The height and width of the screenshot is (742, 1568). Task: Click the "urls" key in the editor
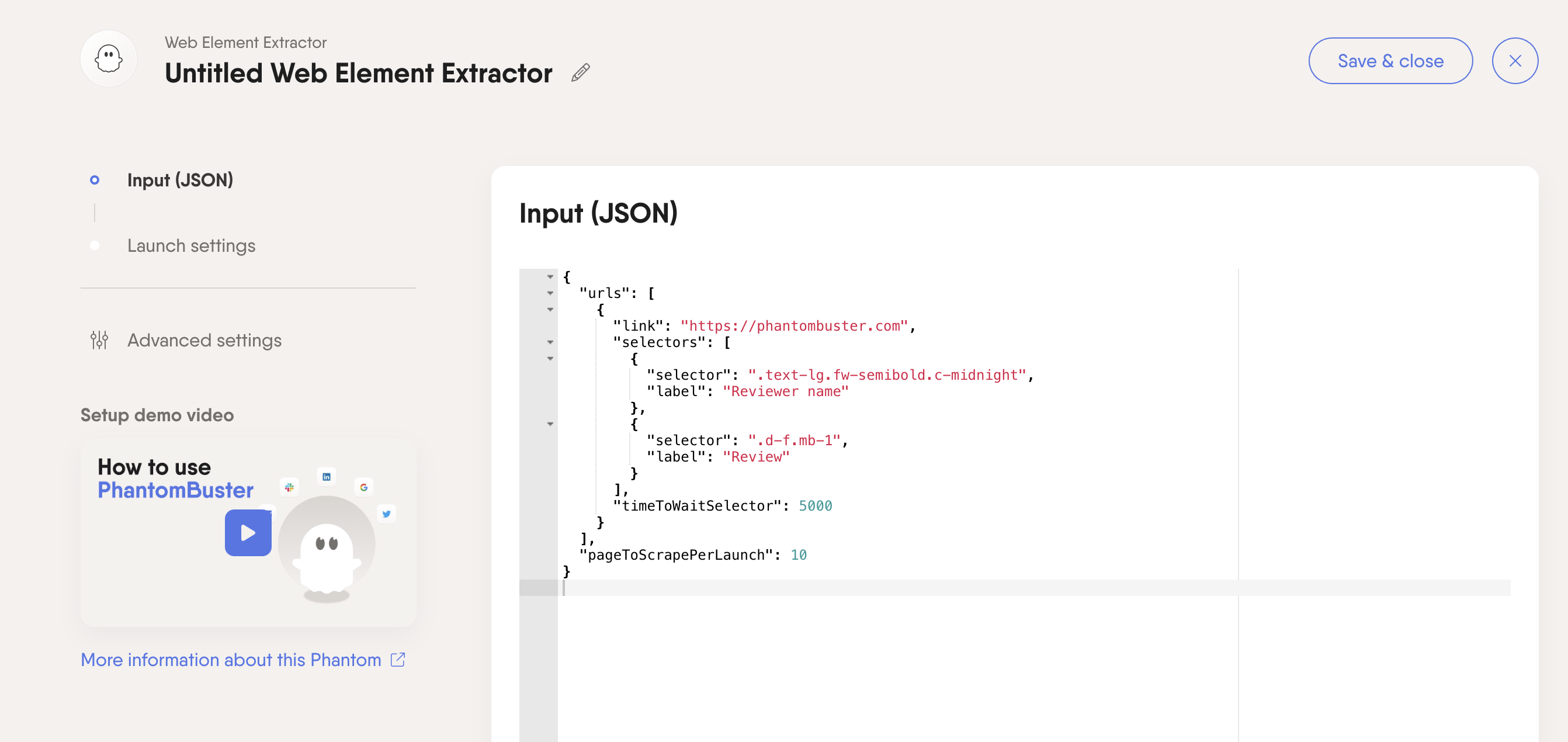(604, 293)
